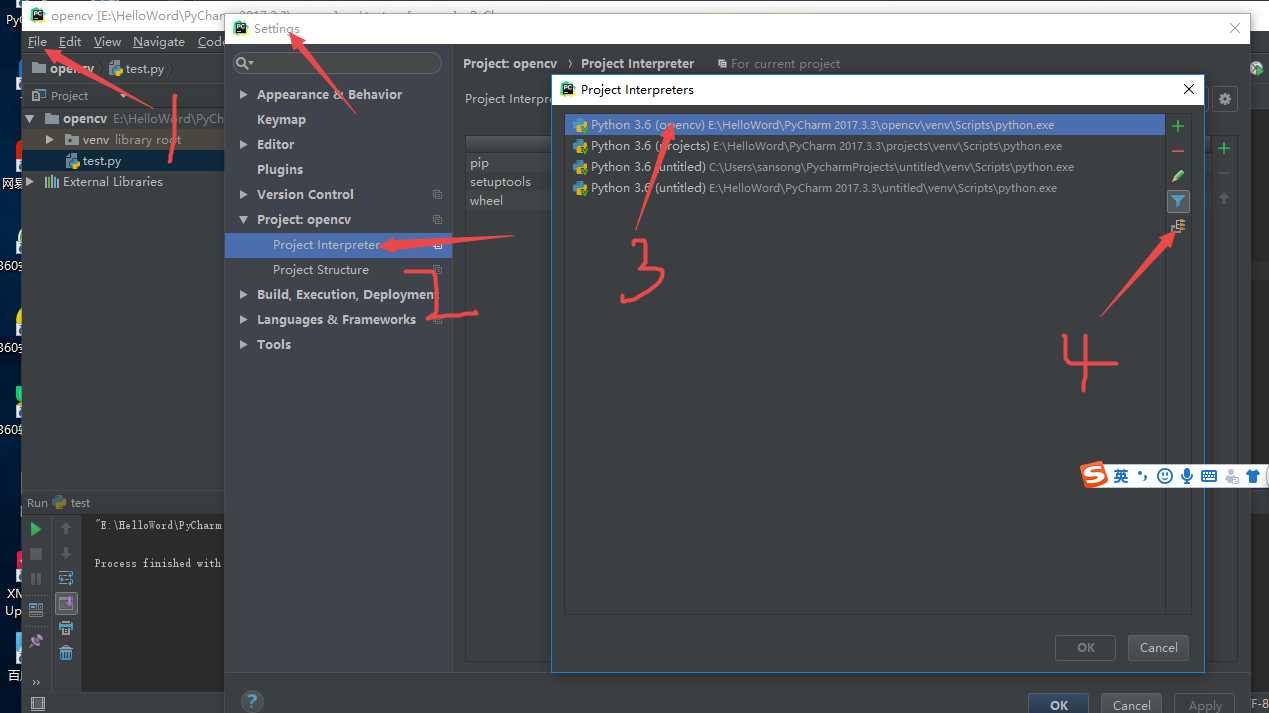Screen dimensions: 1269x713
Task: Expand the Editor settings section
Action: pyautogui.click(x=244, y=145)
